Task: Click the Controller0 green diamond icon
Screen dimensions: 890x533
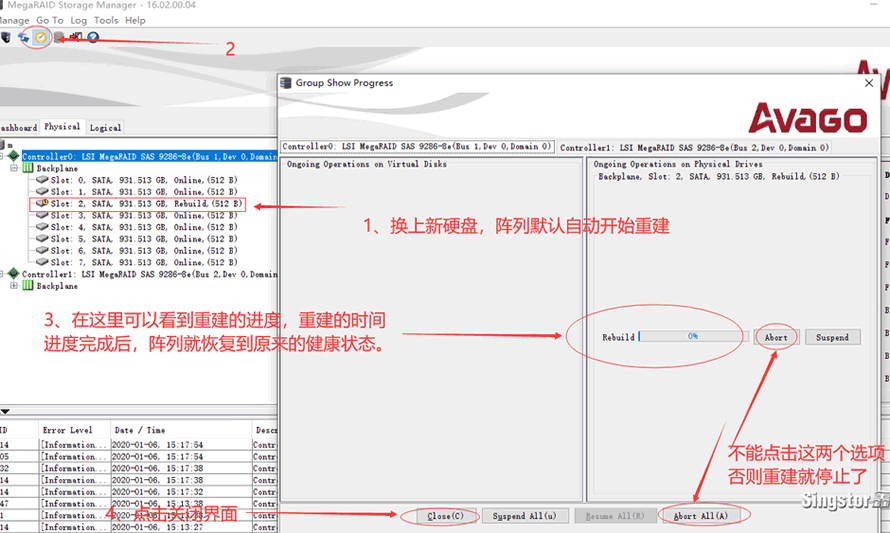Action: click(x=14, y=156)
